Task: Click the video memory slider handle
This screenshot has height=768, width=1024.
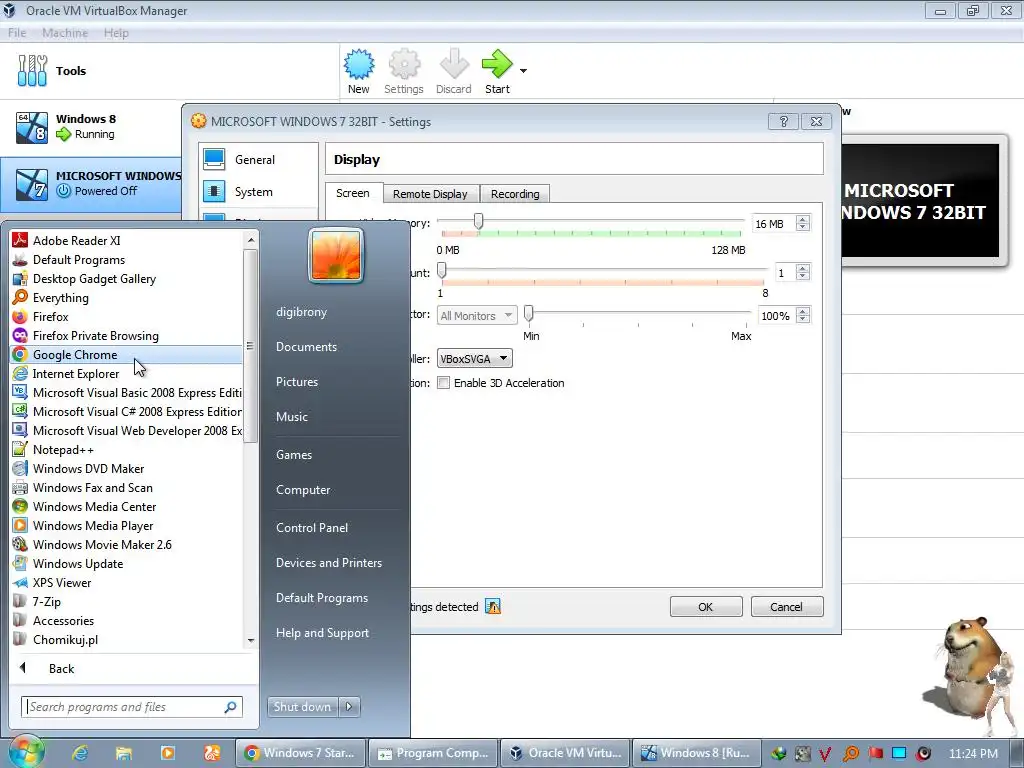Action: [479, 221]
